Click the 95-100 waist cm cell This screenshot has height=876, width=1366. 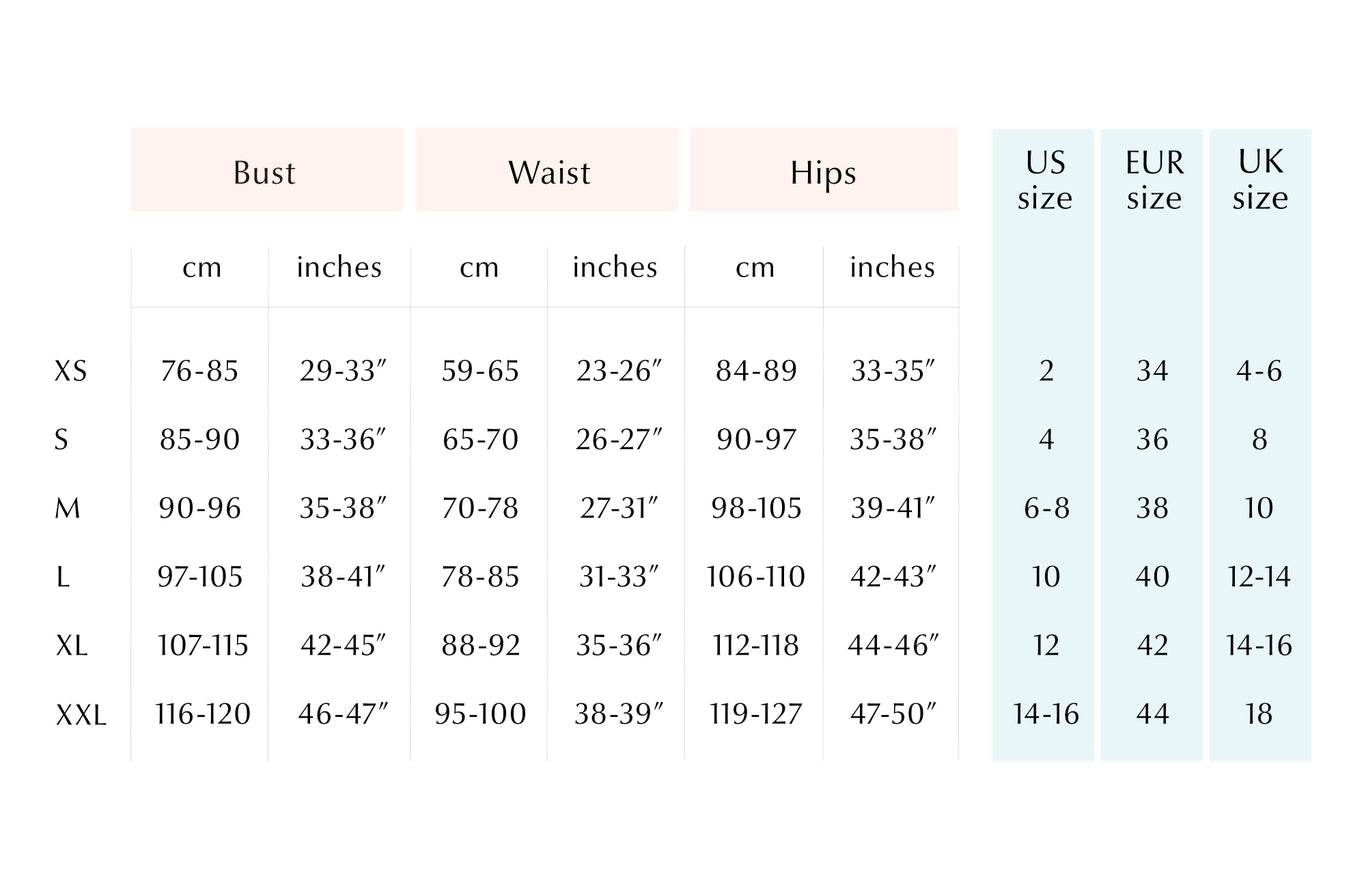(x=480, y=715)
